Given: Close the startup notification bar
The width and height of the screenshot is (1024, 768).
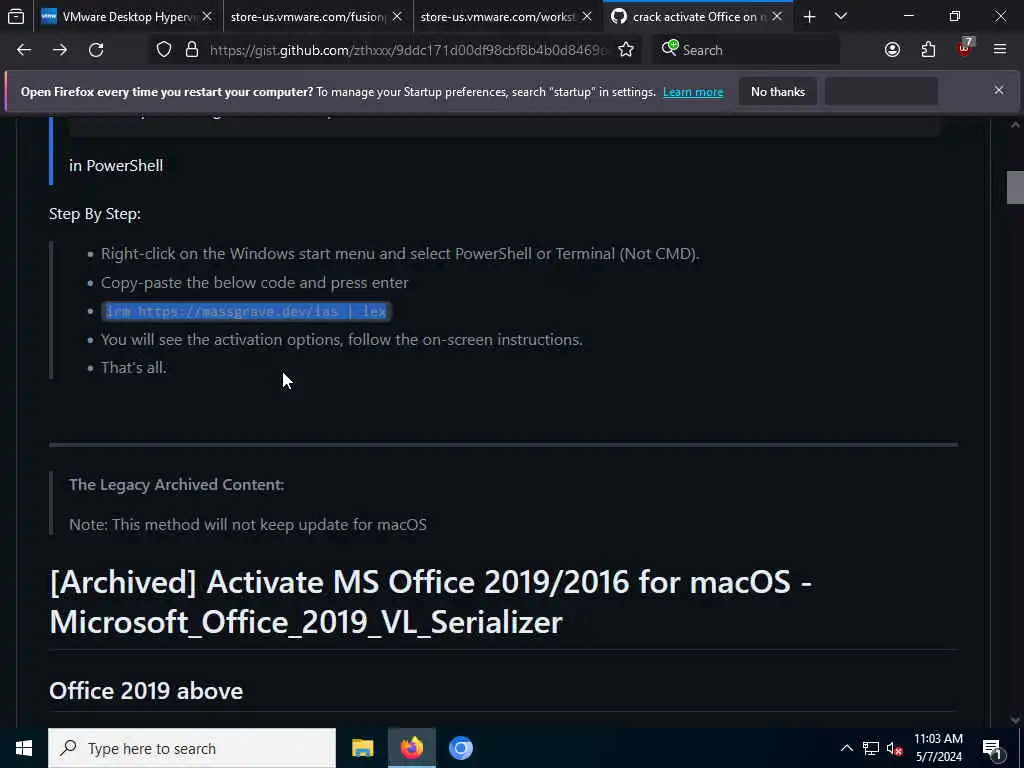Looking at the screenshot, I should pos(999,90).
